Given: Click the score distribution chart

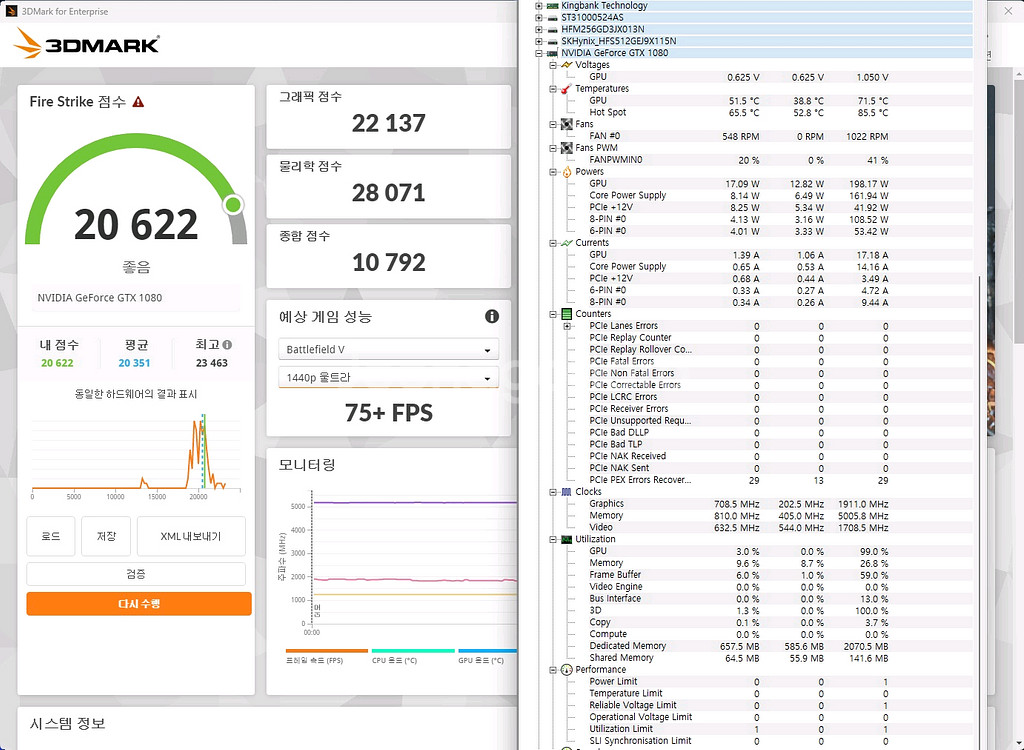Looking at the screenshot, I should tap(136, 452).
